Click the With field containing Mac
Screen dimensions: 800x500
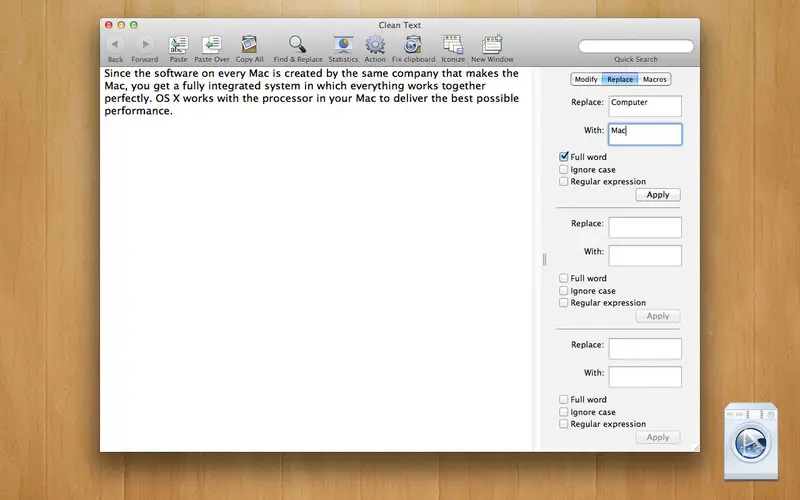coord(645,134)
